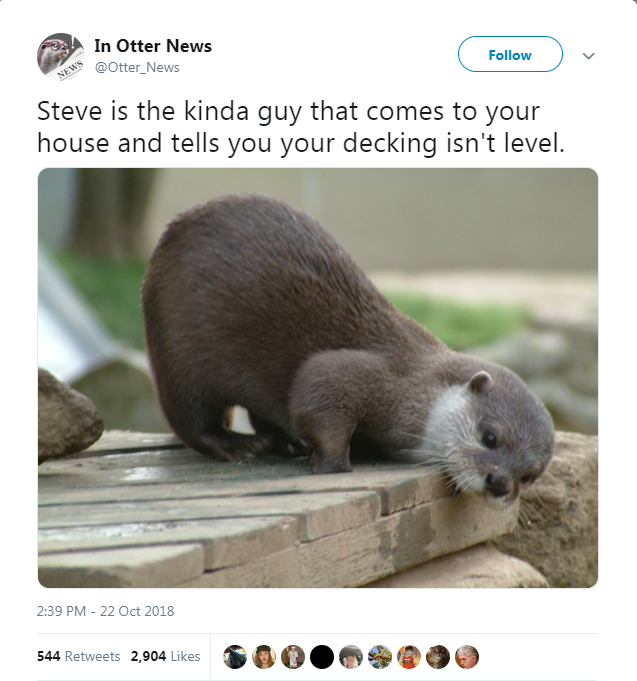Screen dimensions: 637x681
Task: Open the tree branch and sky avatar
Action: 380,657
